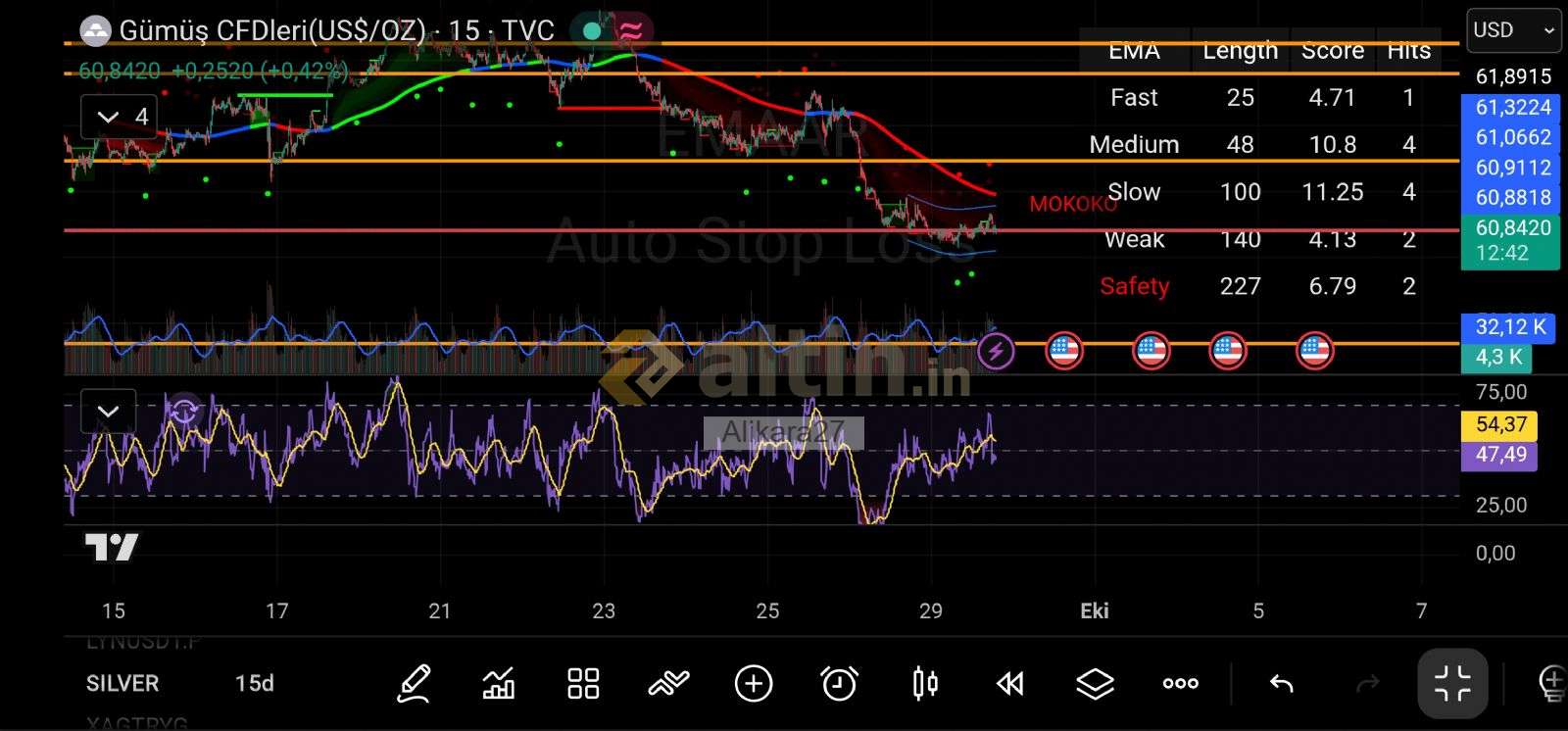Toggle the green market status dot
The width and height of the screenshot is (1568, 731).
(x=592, y=30)
